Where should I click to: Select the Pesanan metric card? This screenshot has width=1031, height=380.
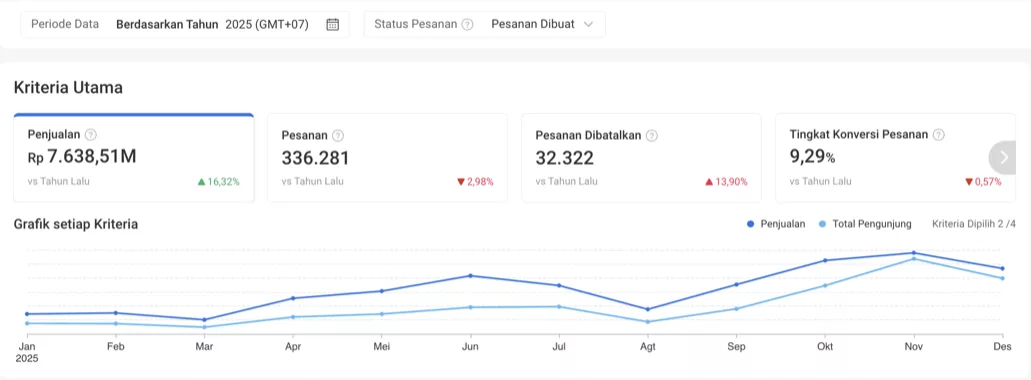click(387, 158)
